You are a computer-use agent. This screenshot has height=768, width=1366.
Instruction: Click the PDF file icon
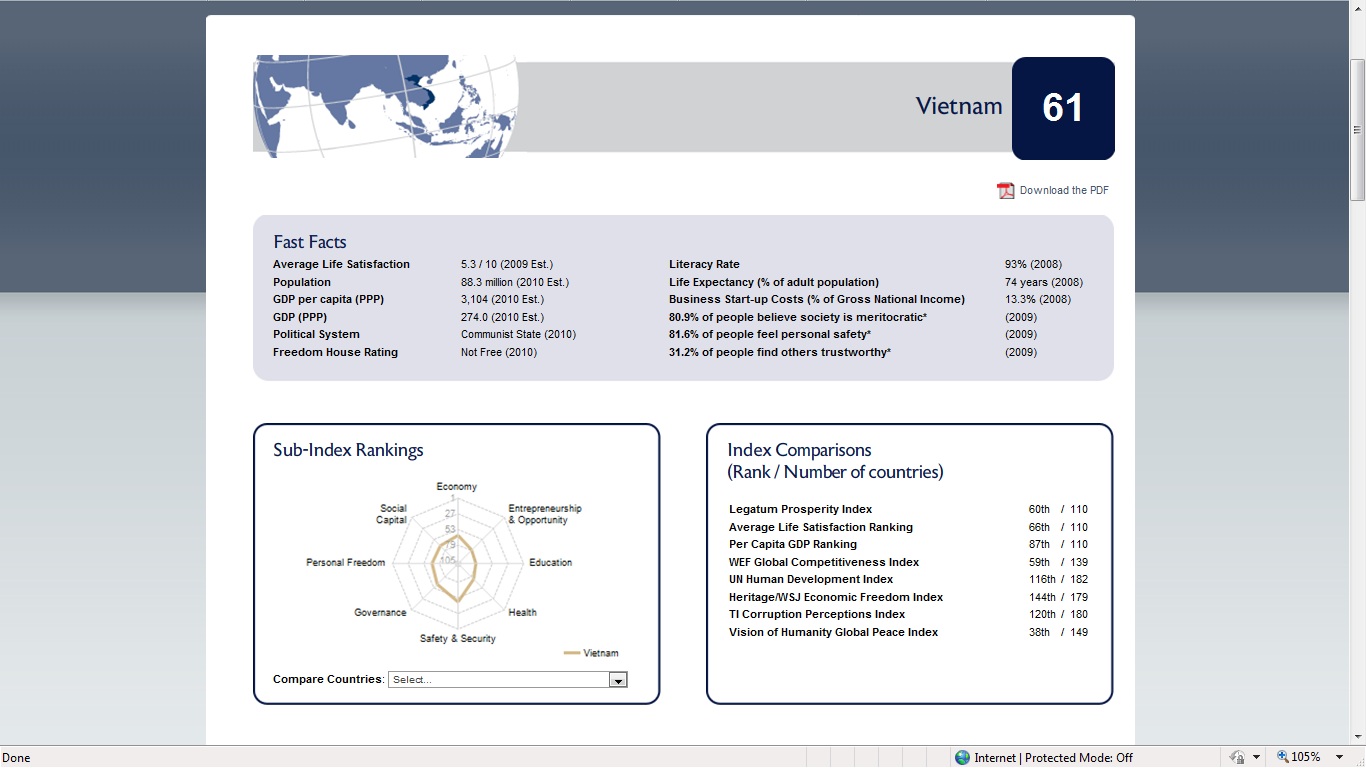[1005, 191]
